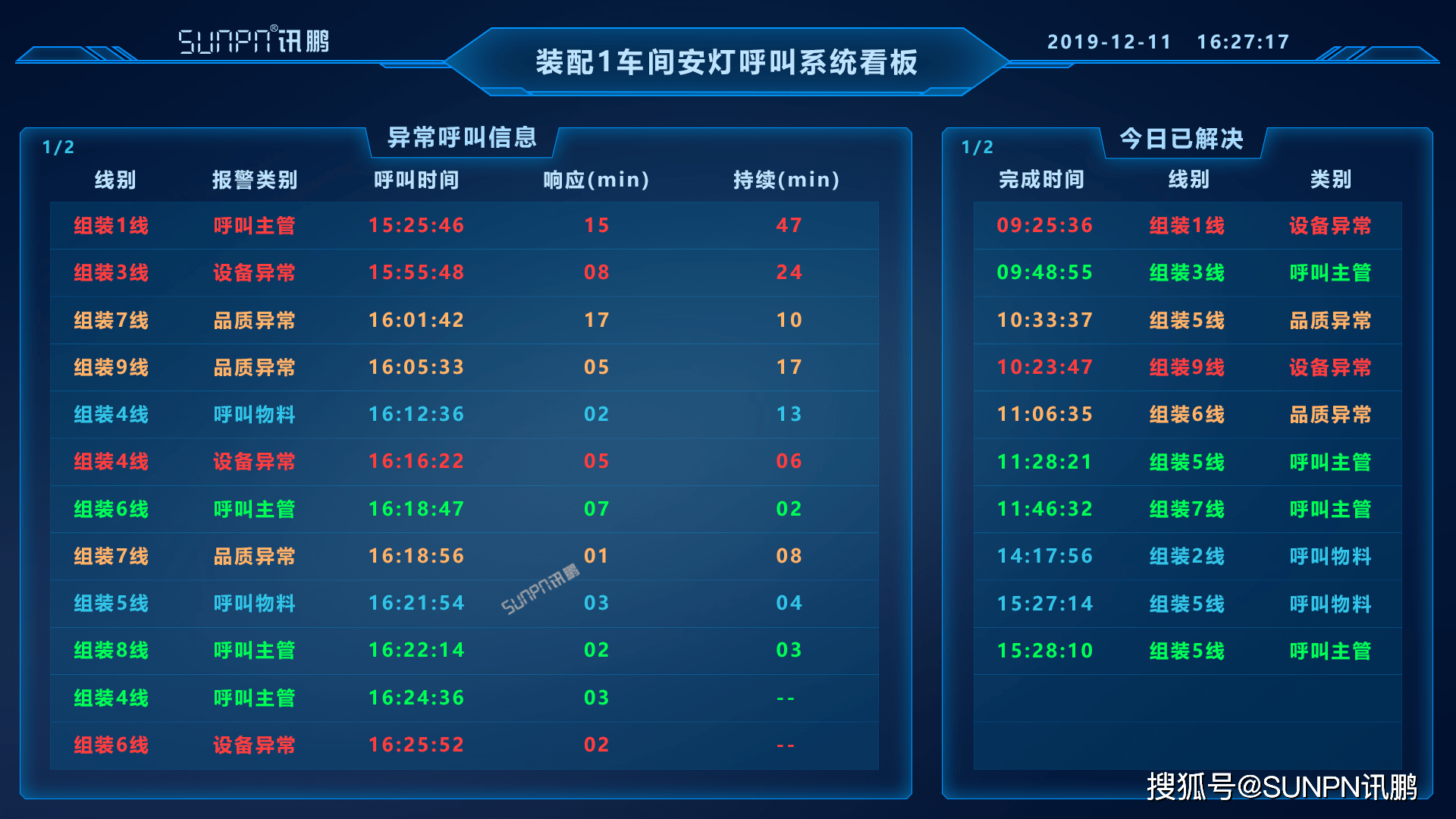Click the call time 16:18:47
Viewport: 1456px width, 819px height.
tap(416, 509)
